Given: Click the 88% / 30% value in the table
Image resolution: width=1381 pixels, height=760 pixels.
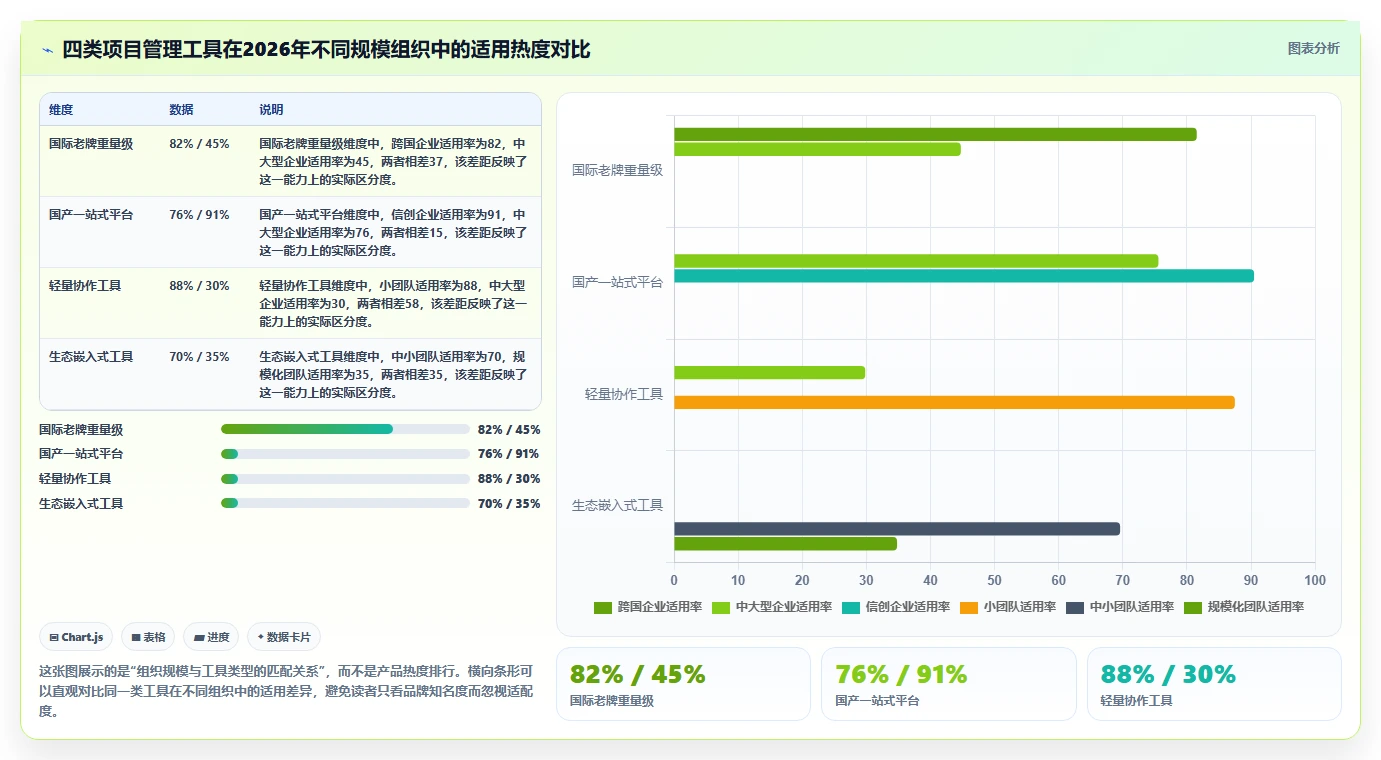Looking at the screenshot, I should point(200,286).
